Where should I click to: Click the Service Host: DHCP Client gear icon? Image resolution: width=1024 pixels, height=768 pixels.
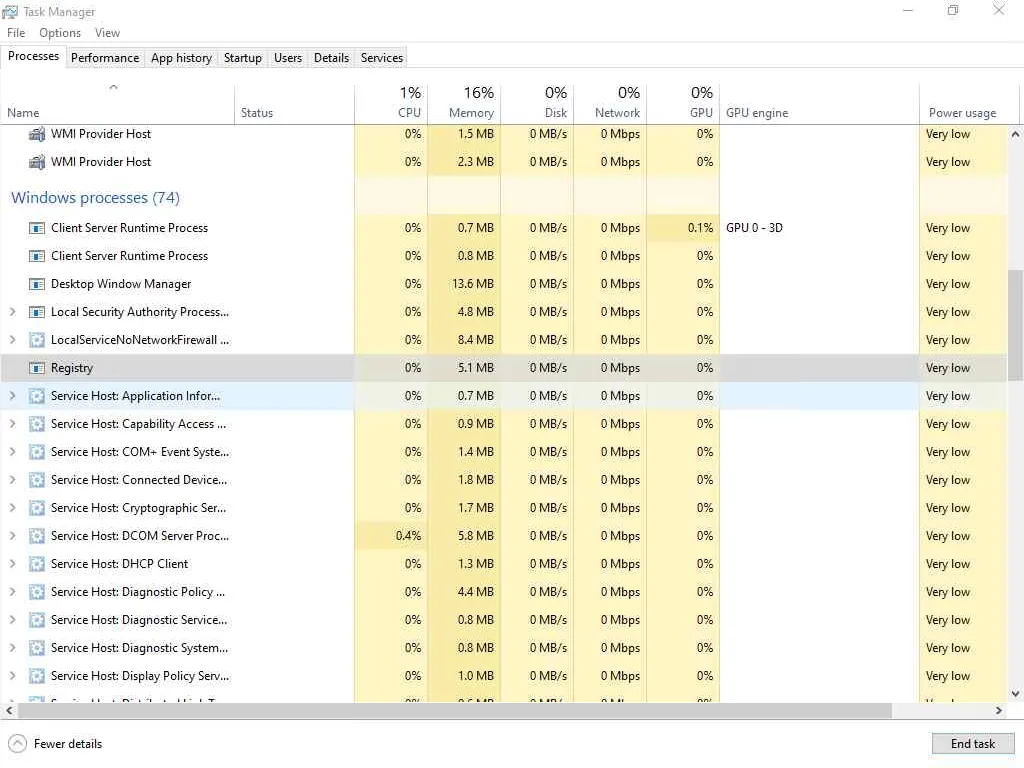[37, 564]
